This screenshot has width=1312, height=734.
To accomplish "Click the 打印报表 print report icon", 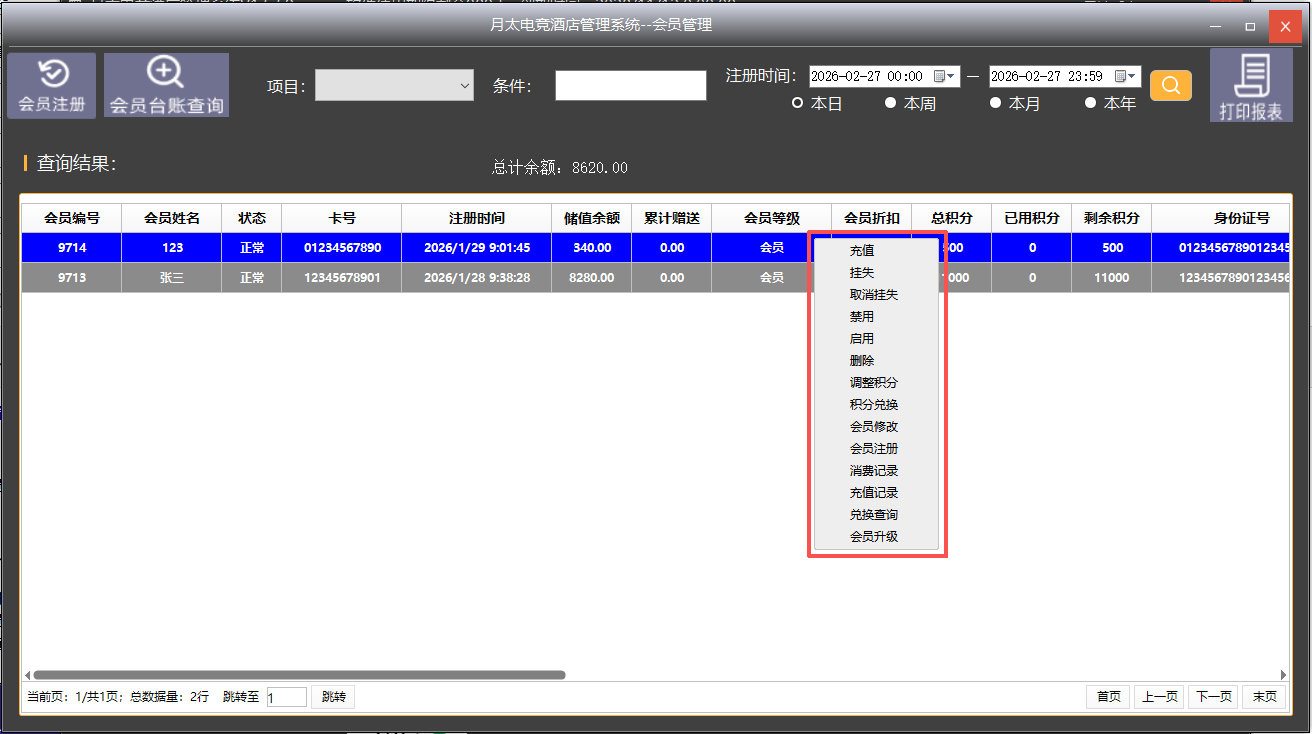I will click(x=1250, y=87).
